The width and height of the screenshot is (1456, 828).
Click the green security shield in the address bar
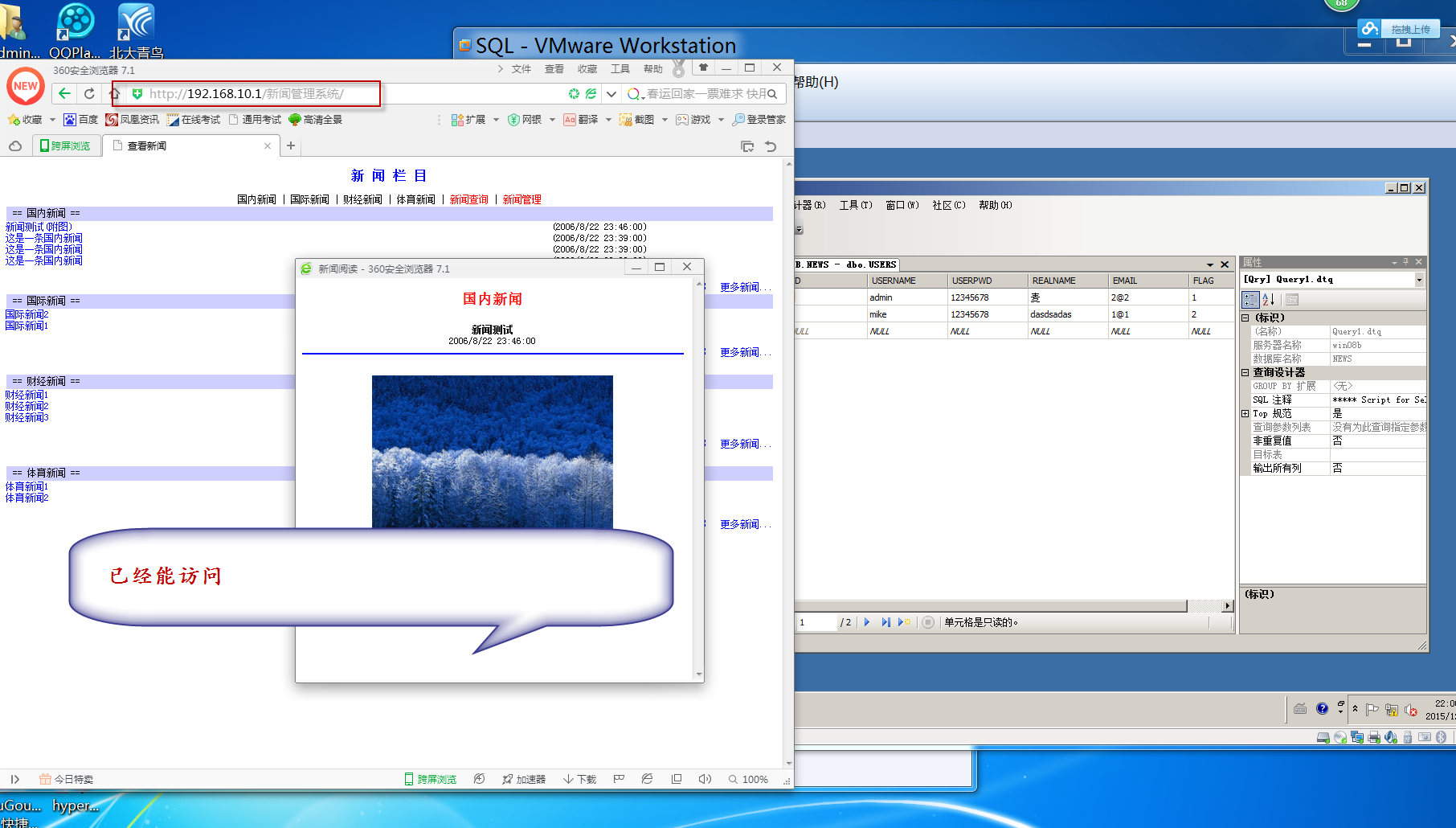137,94
